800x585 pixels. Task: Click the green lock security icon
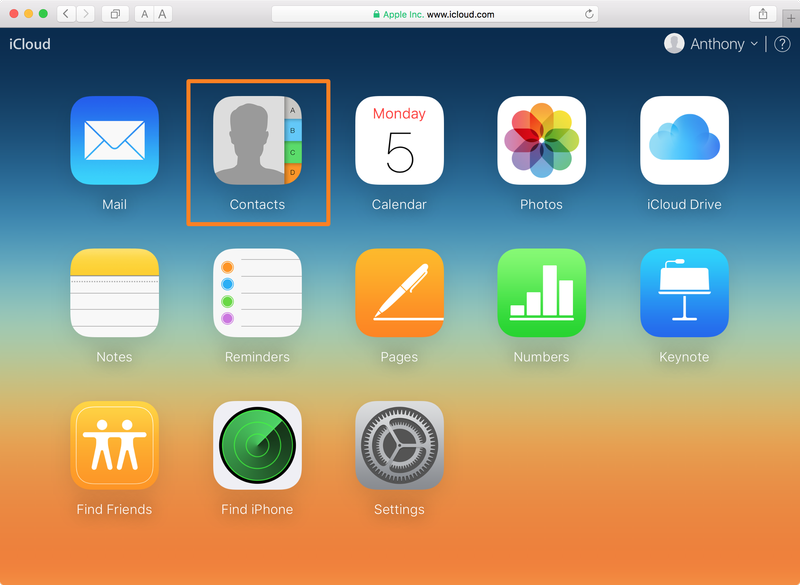click(x=376, y=14)
